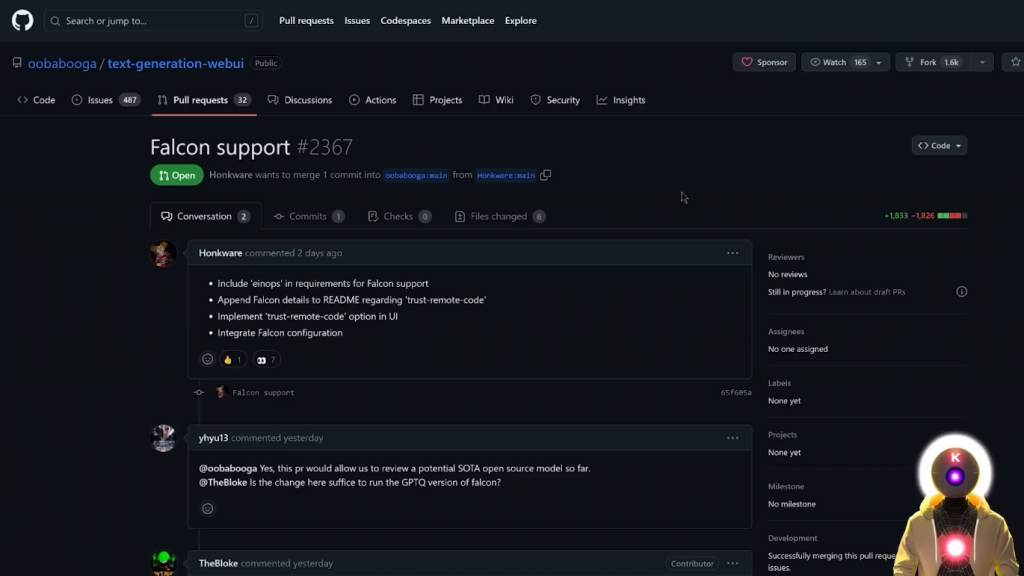1024x576 pixels.
Task: Open the Milestone sidebar heading
Action: [786, 487]
